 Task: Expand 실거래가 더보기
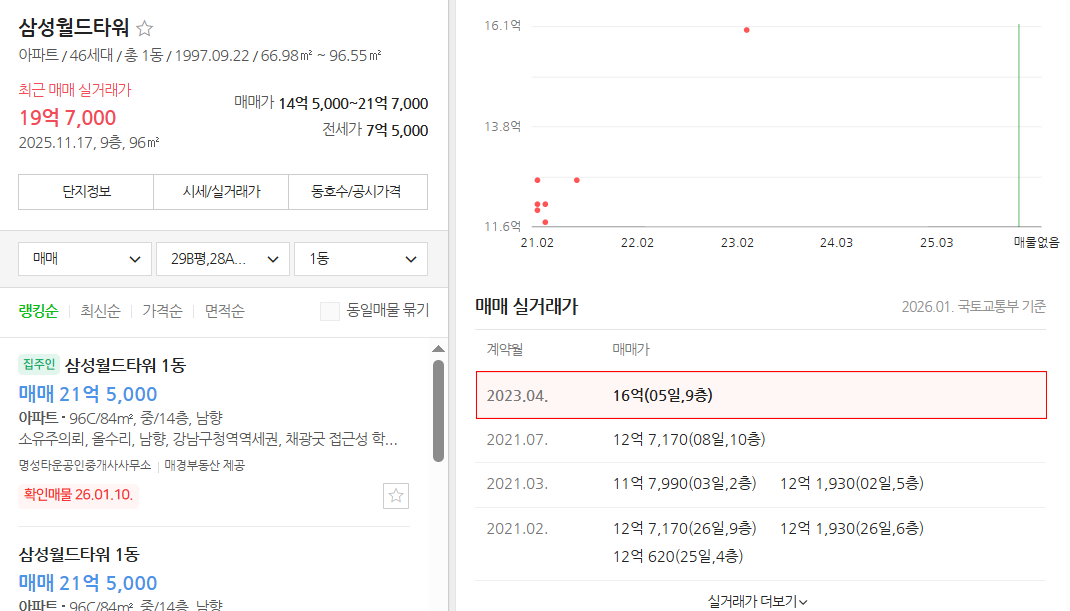tap(757, 601)
